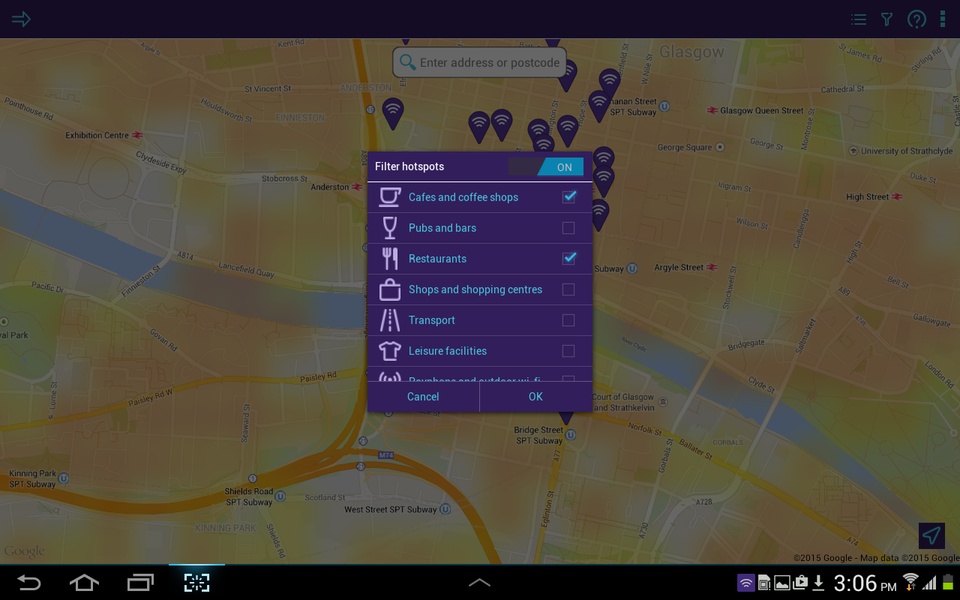
Task: Open the side menu arrow icon
Action: pos(21,19)
